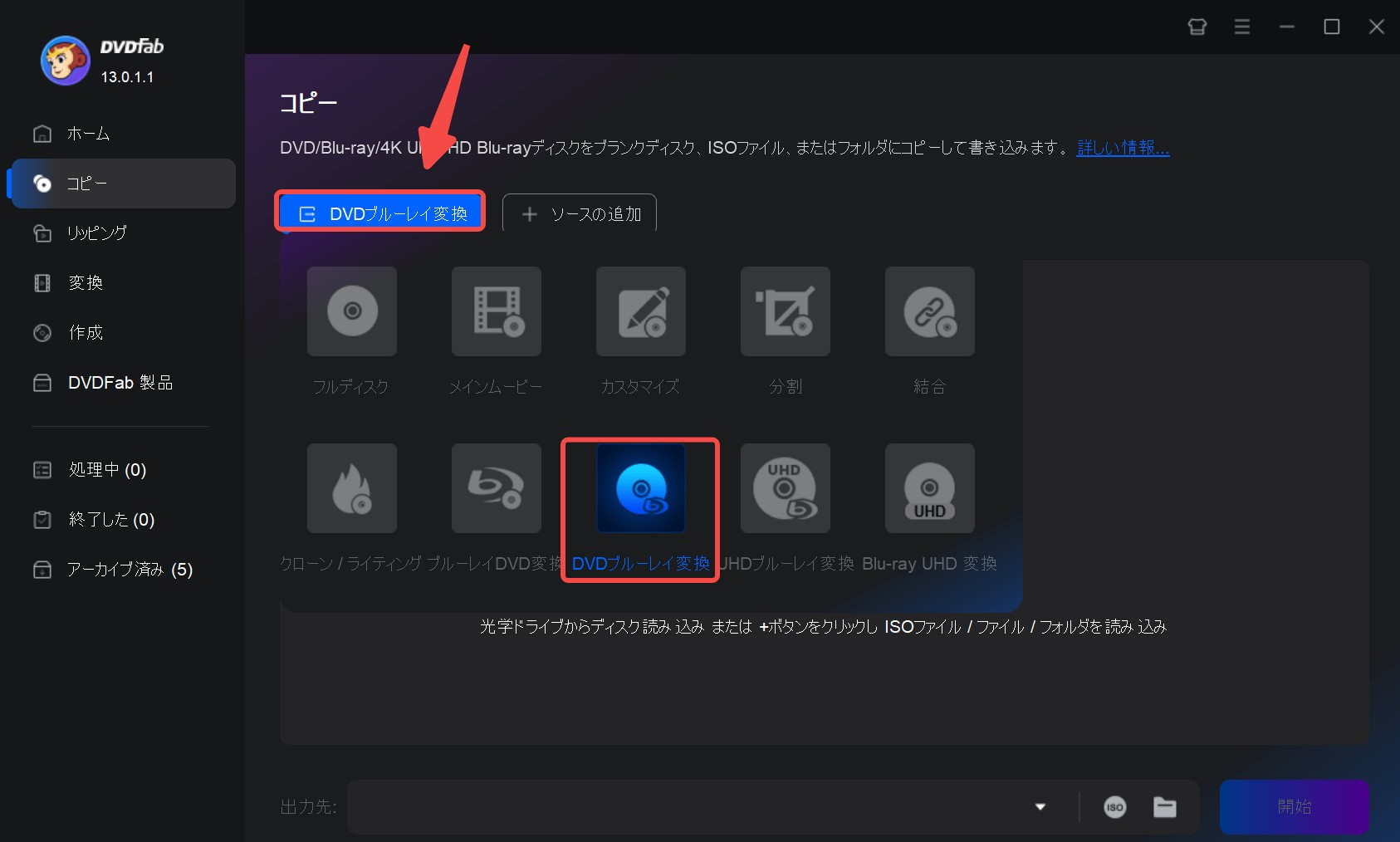
Task: Open the skin/theme shirt icon in title bar
Action: click(x=1197, y=27)
